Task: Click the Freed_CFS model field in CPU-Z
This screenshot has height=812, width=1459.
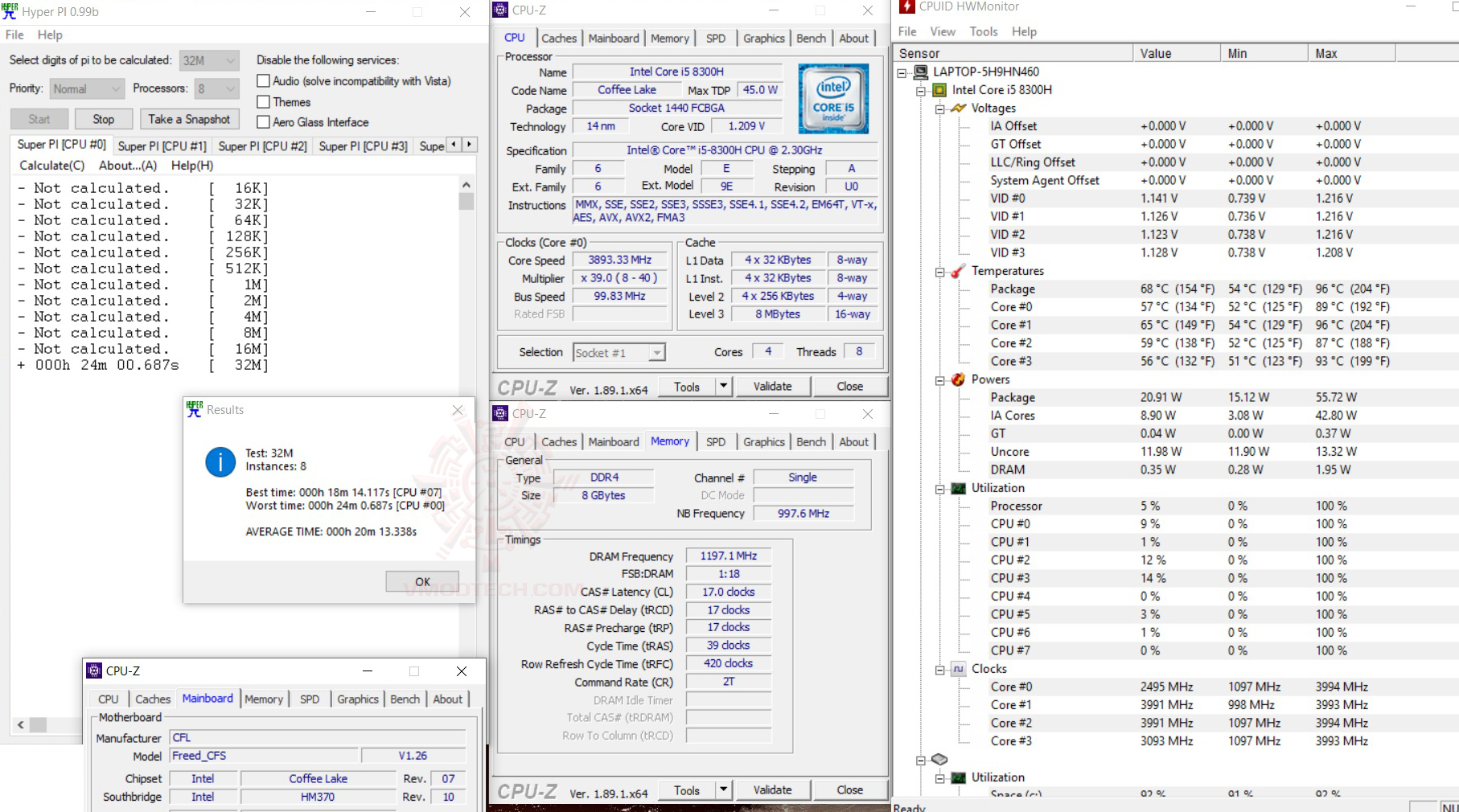Action: pyautogui.click(x=264, y=756)
